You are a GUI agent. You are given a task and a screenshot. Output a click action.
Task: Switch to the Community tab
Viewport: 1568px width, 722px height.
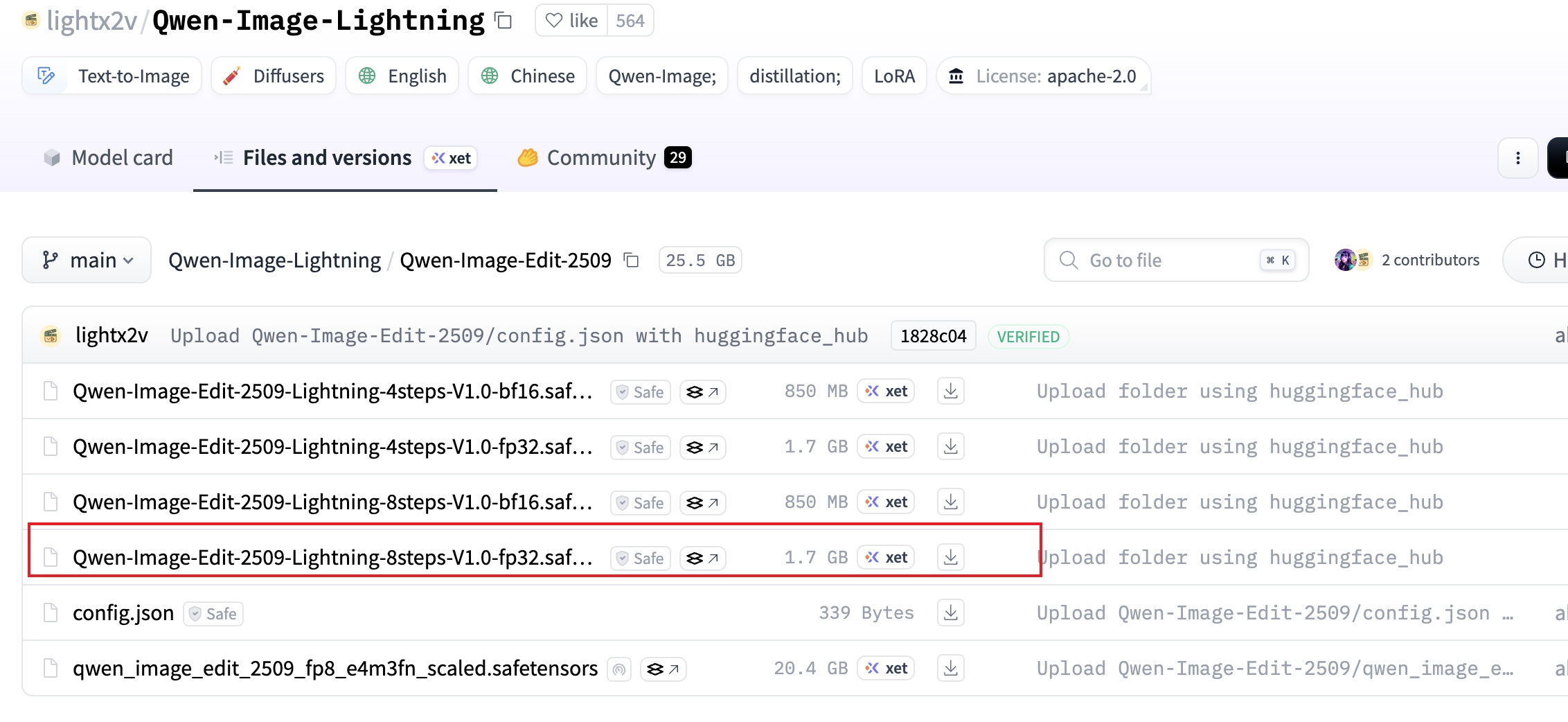tap(604, 158)
